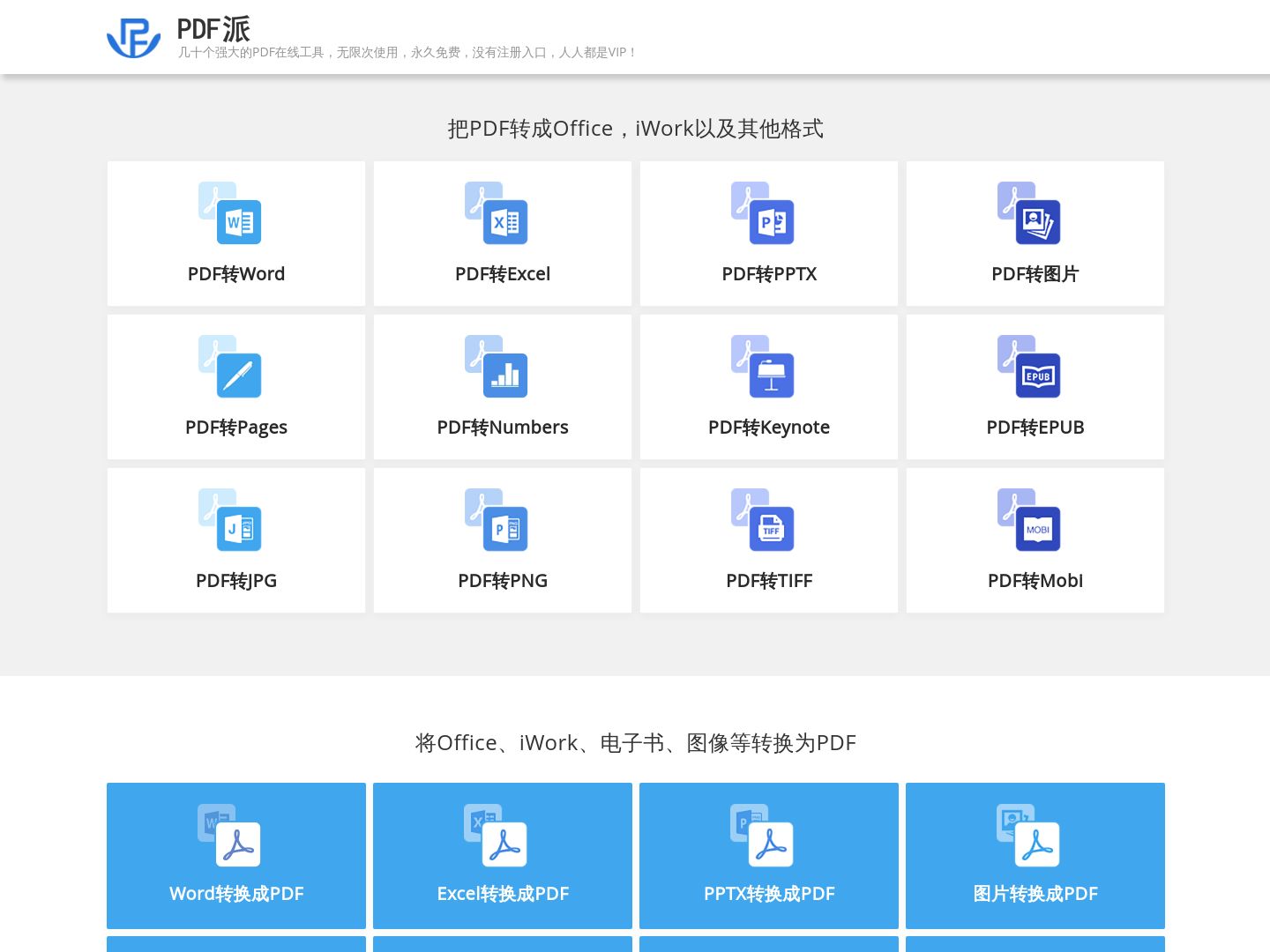
Task: Click the tagline text below PDF派
Action: coord(407,53)
